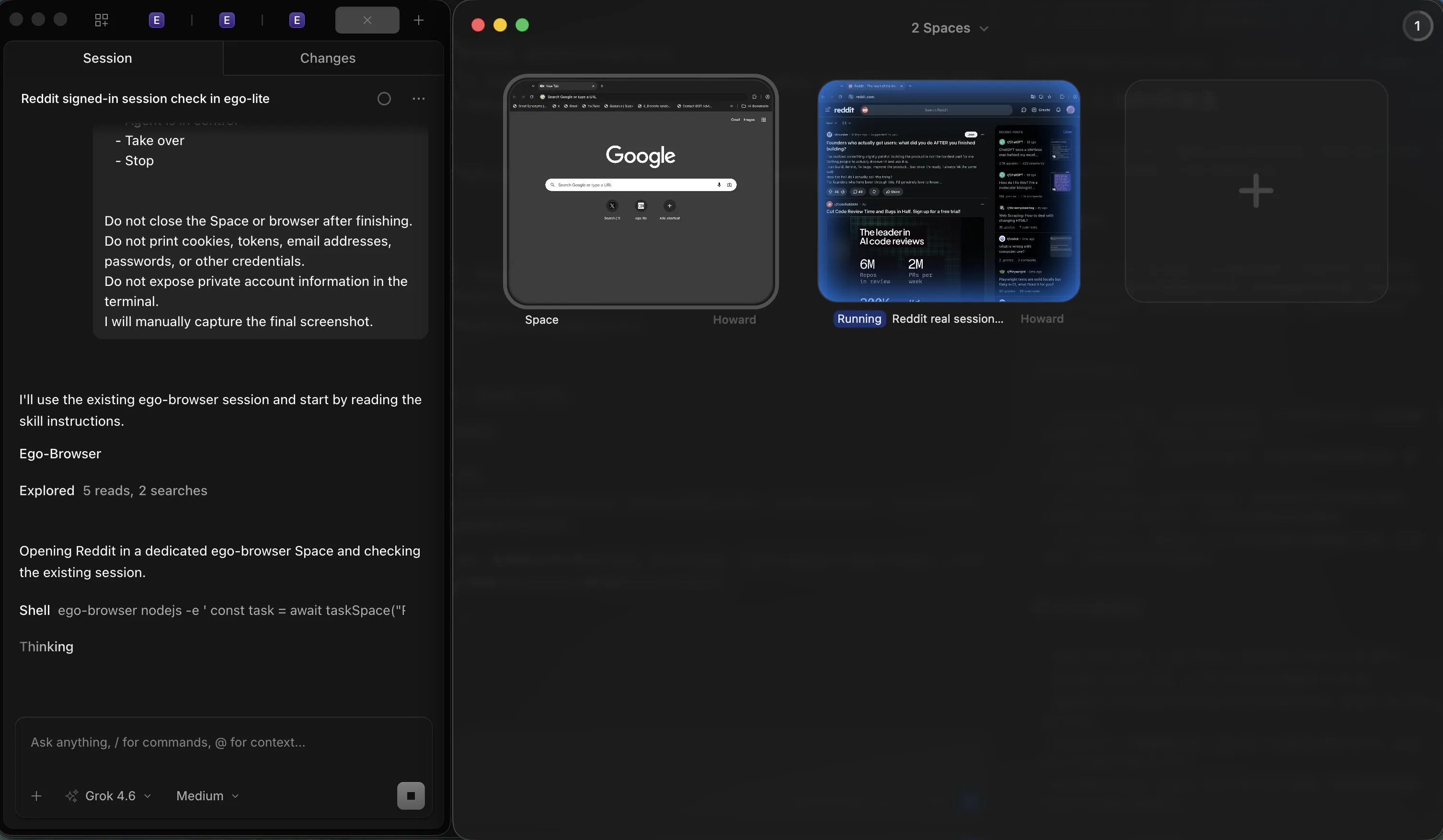Image resolution: width=1443 pixels, height=840 pixels.
Task: Switch to the Session tab
Action: point(108,58)
